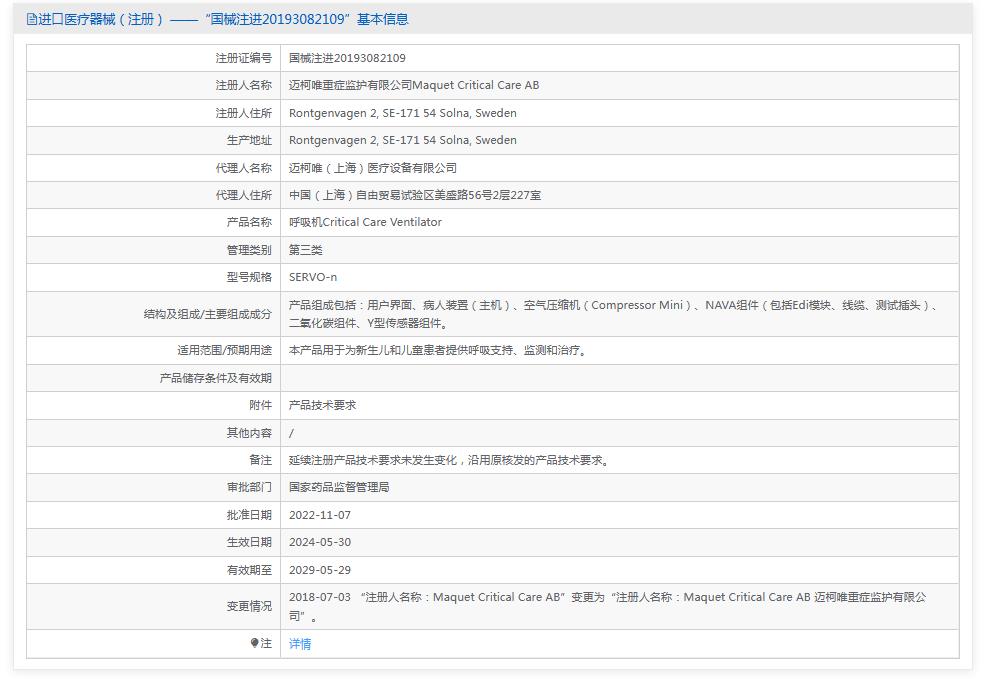Click the document icon in the page header

(31, 19)
